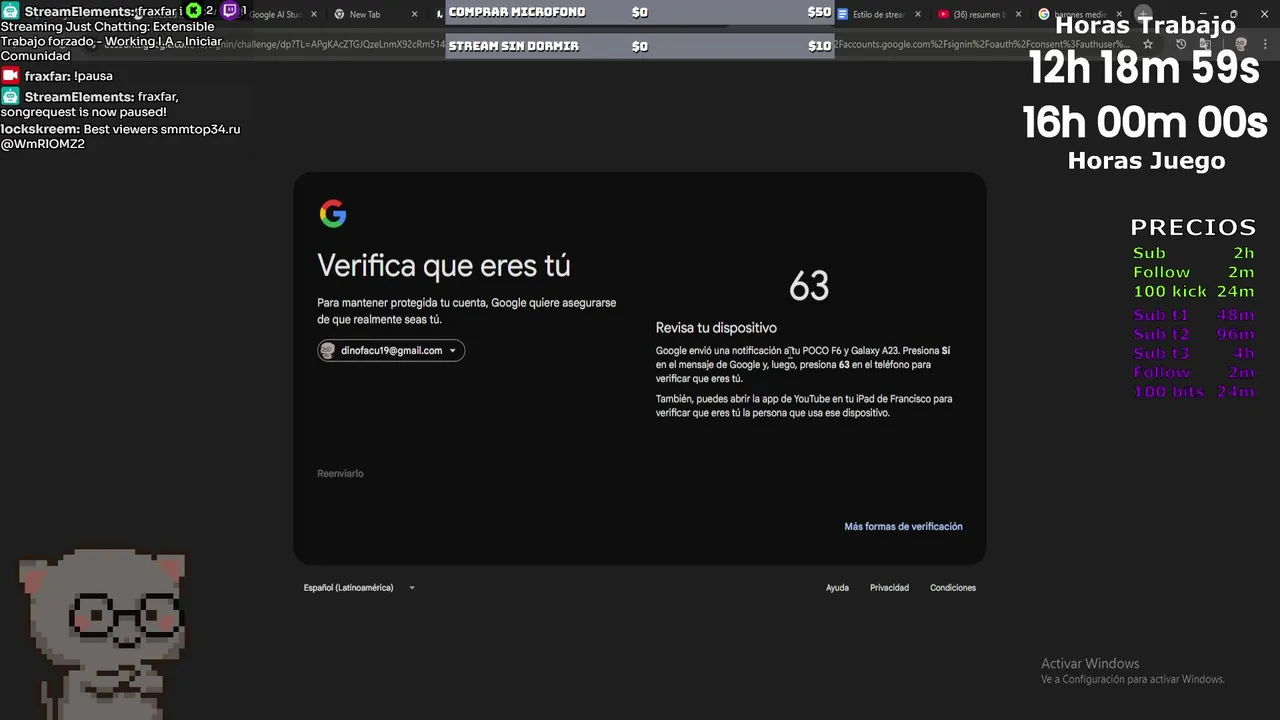1280x720 pixels.
Task: Click the 'Revisa tu dispositivo' heading
Action: tap(716, 328)
